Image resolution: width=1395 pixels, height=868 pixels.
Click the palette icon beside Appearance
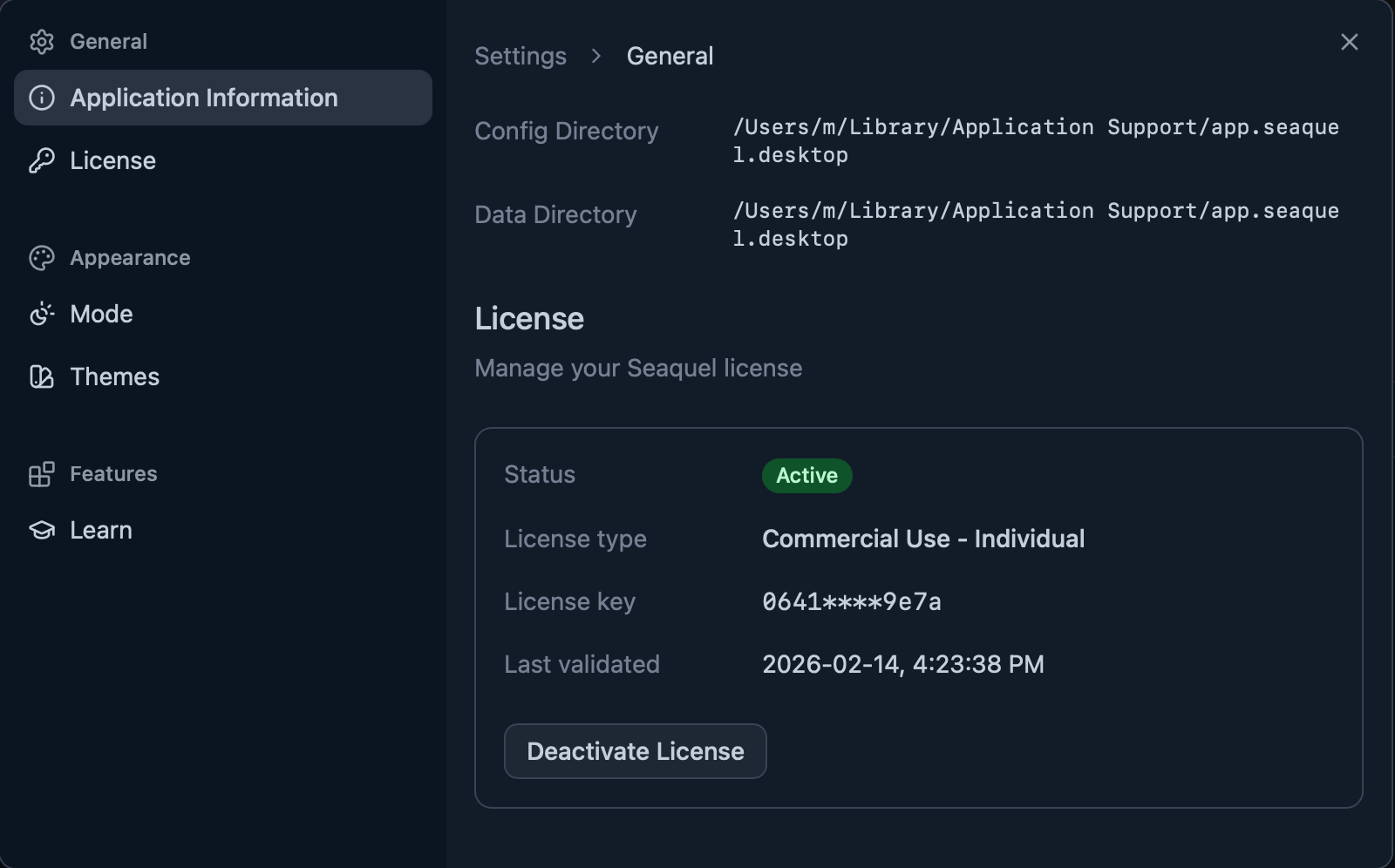point(41,258)
